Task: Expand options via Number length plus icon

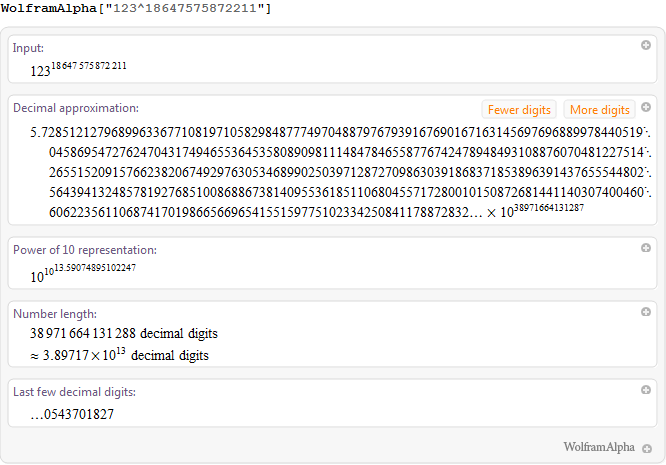Action: pyautogui.click(x=646, y=312)
